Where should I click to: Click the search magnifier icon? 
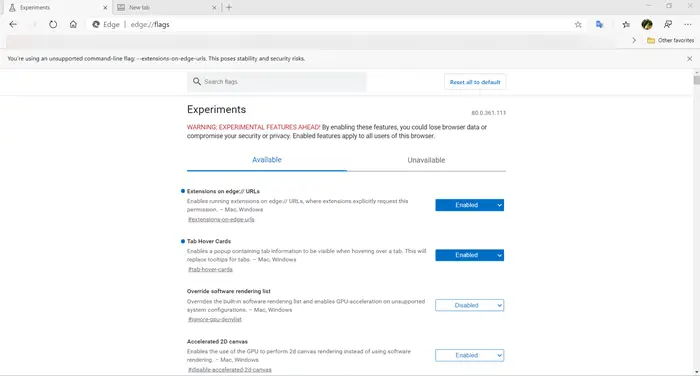[x=196, y=81]
